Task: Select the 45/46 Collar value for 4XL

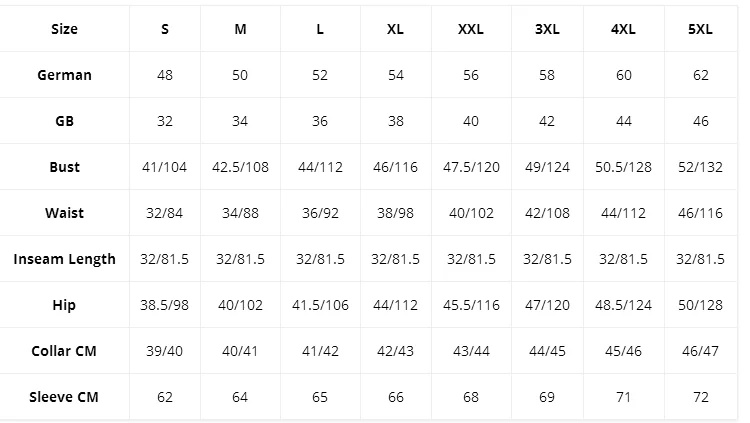Action: pos(623,351)
